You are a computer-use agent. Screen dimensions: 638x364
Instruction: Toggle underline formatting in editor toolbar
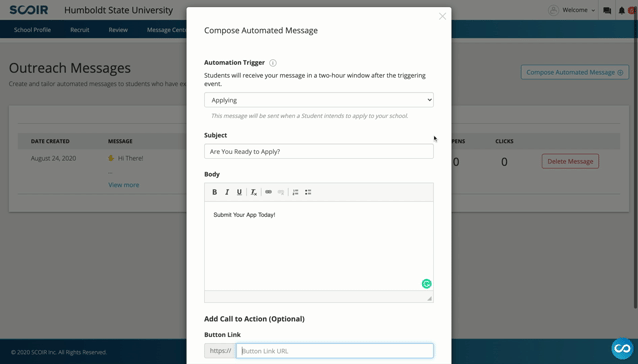pos(239,192)
